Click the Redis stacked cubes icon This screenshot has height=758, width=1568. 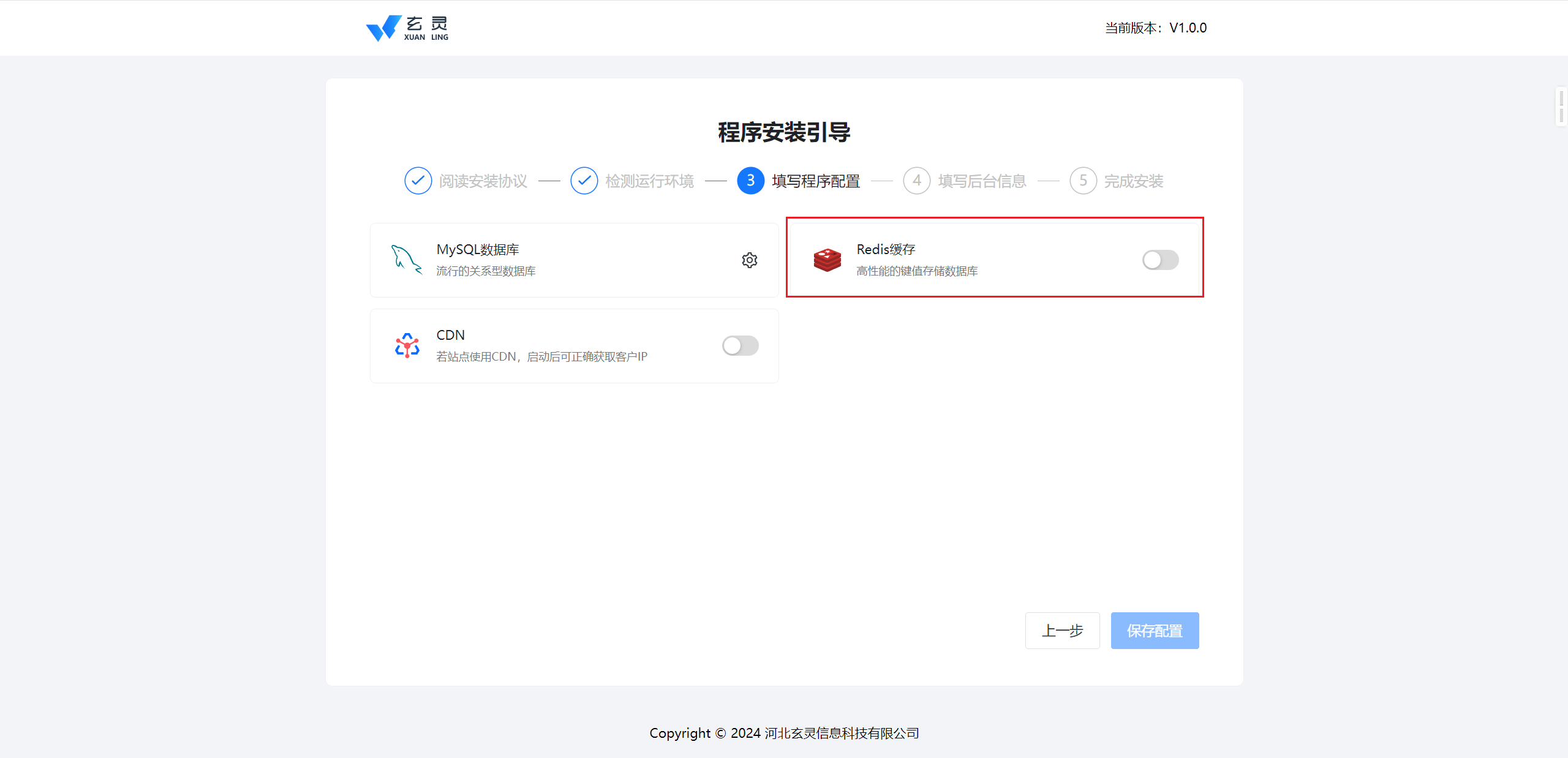point(827,260)
